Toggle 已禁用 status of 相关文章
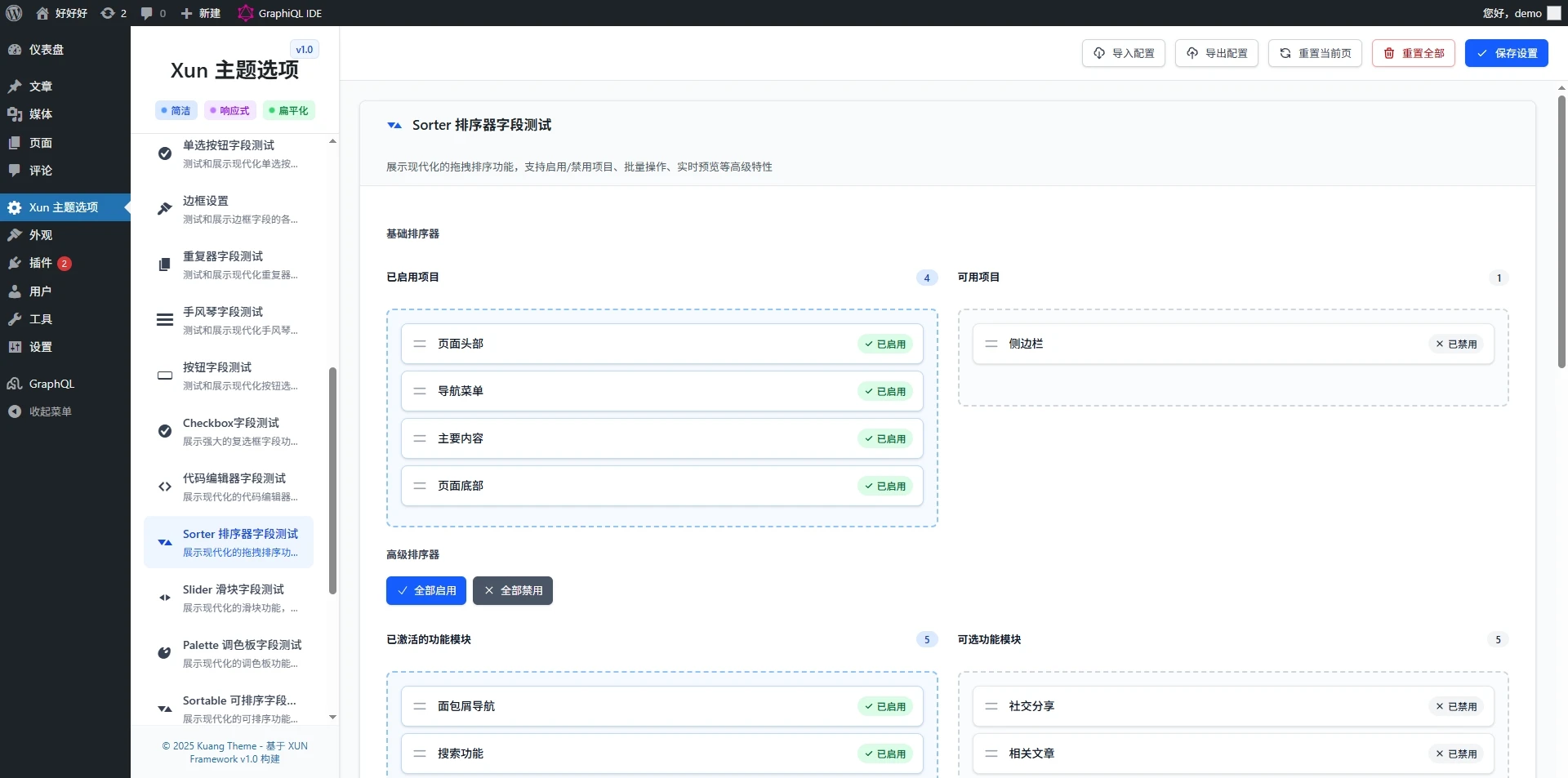This screenshot has width=1568, height=778. click(x=1456, y=754)
